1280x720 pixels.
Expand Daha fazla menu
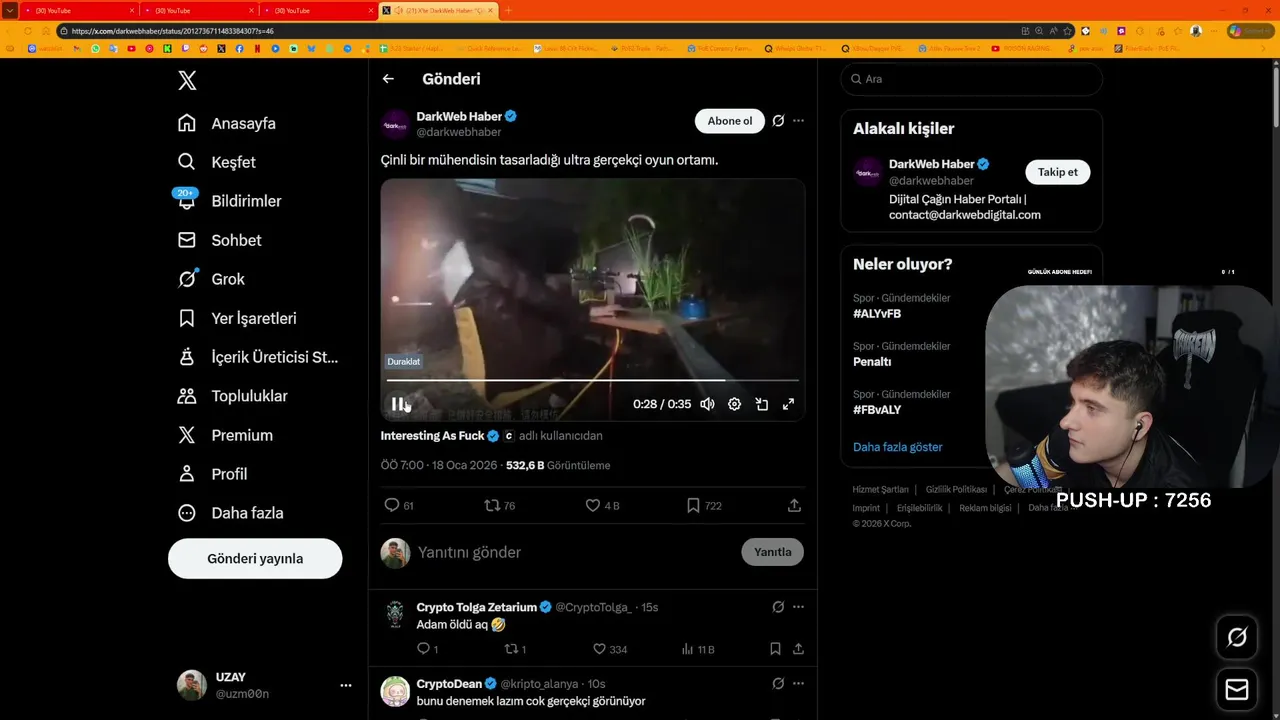230,513
